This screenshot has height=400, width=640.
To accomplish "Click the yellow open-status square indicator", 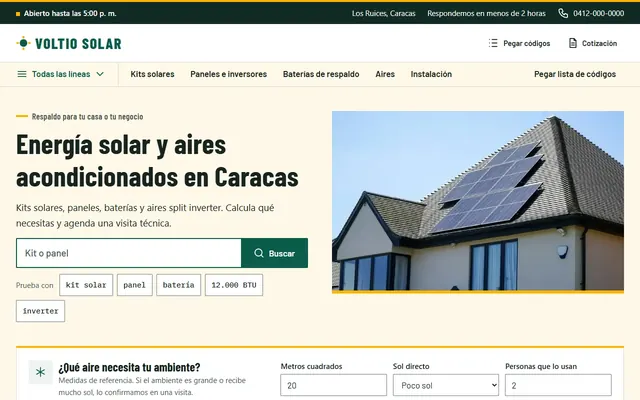I will point(18,14).
